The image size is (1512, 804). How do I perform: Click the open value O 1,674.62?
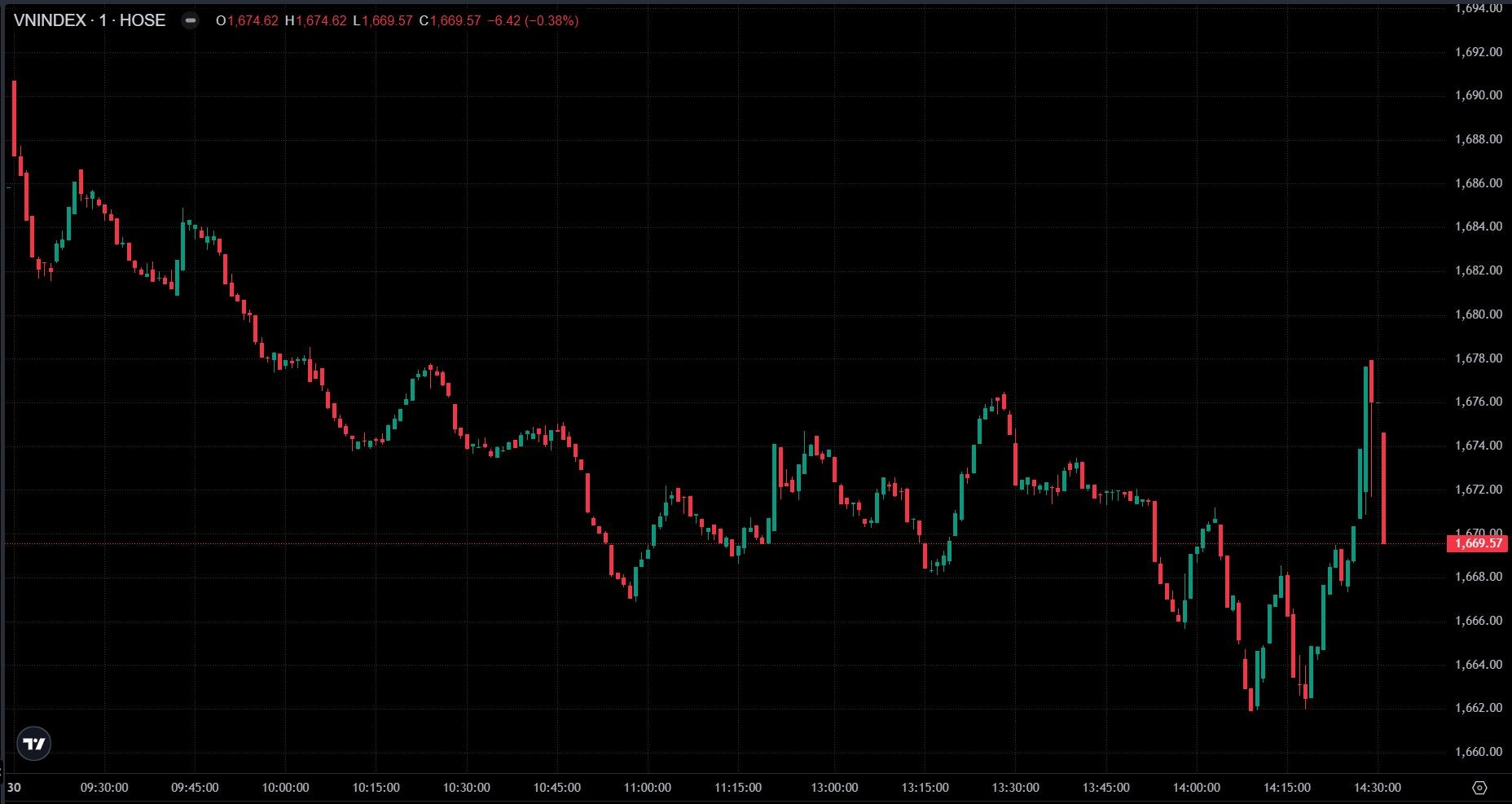coord(248,21)
